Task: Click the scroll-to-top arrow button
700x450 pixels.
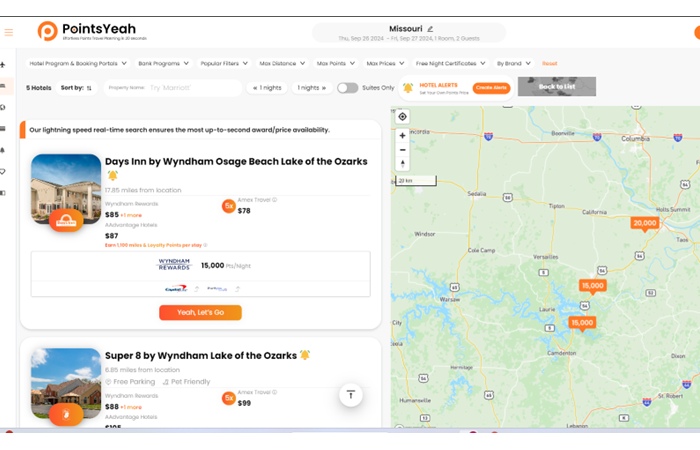Action: tap(351, 395)
